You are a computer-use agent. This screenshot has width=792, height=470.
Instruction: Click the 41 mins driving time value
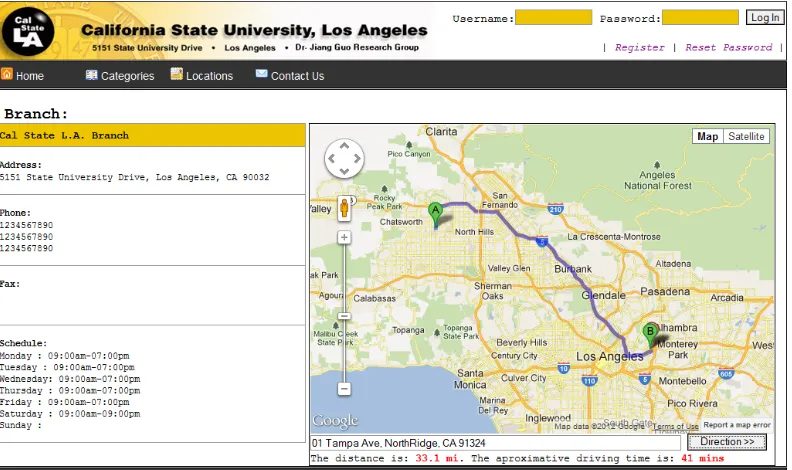pos(703,458)
